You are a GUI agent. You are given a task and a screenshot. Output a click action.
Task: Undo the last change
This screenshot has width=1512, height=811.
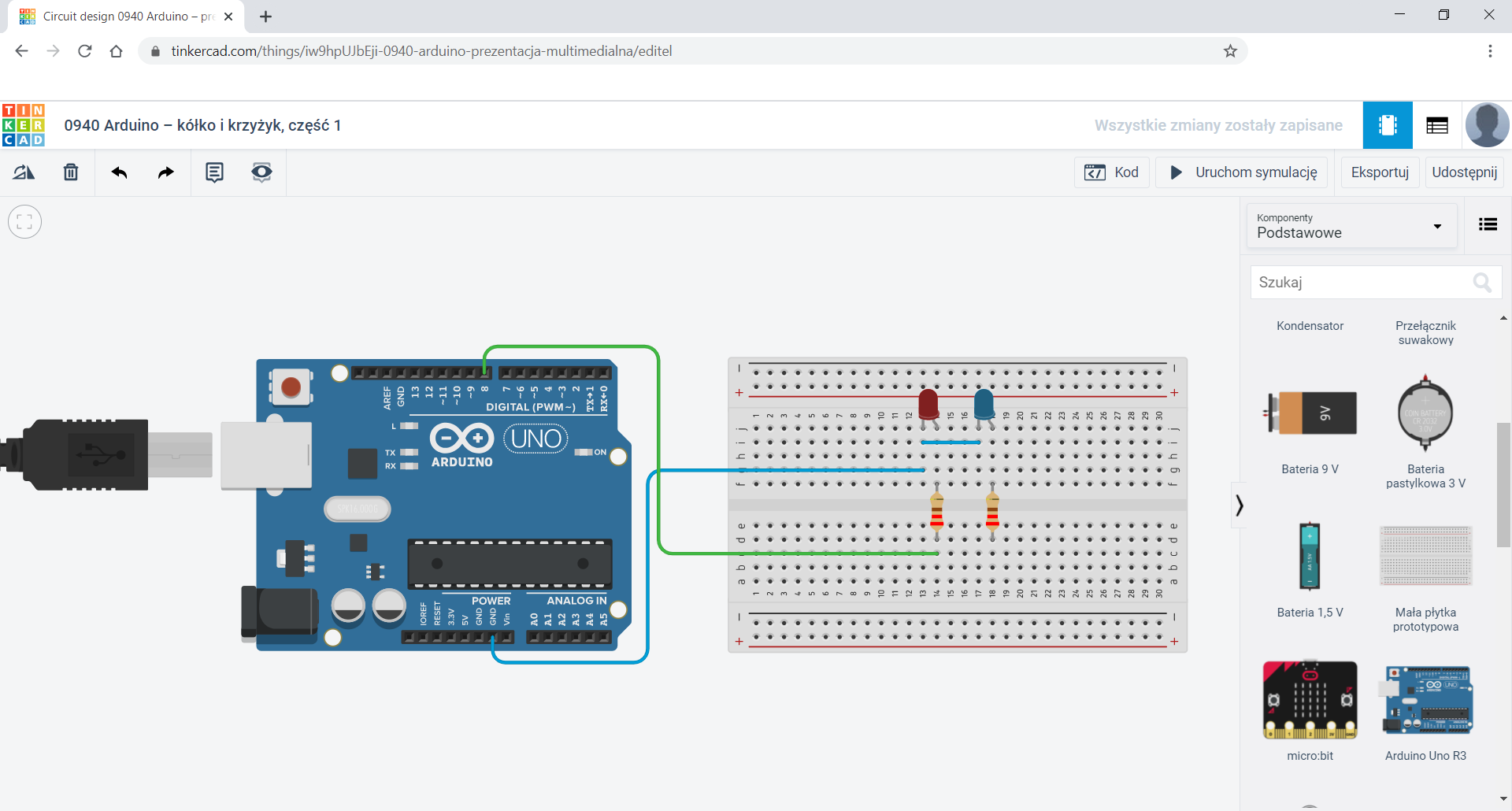119,172
